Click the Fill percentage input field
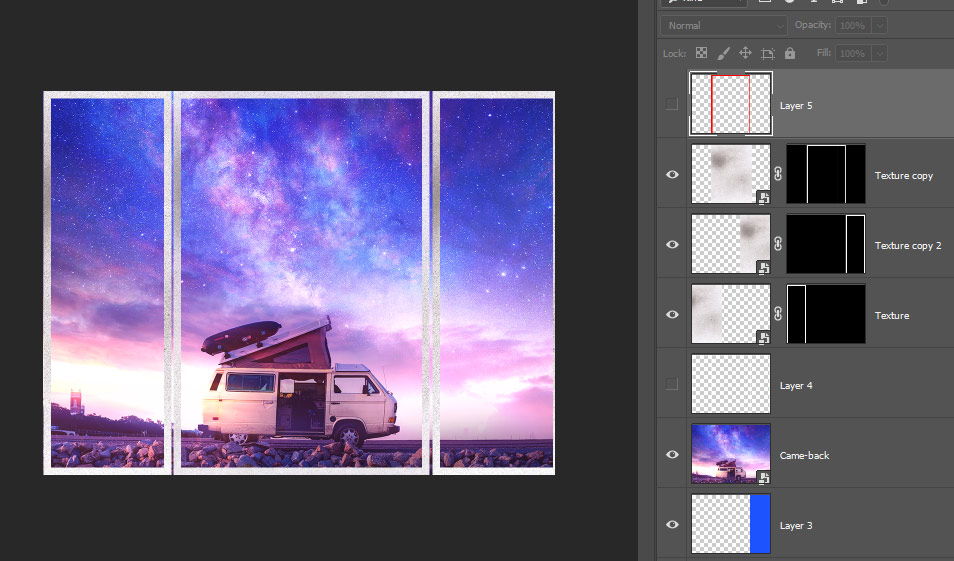 [852, 53]
